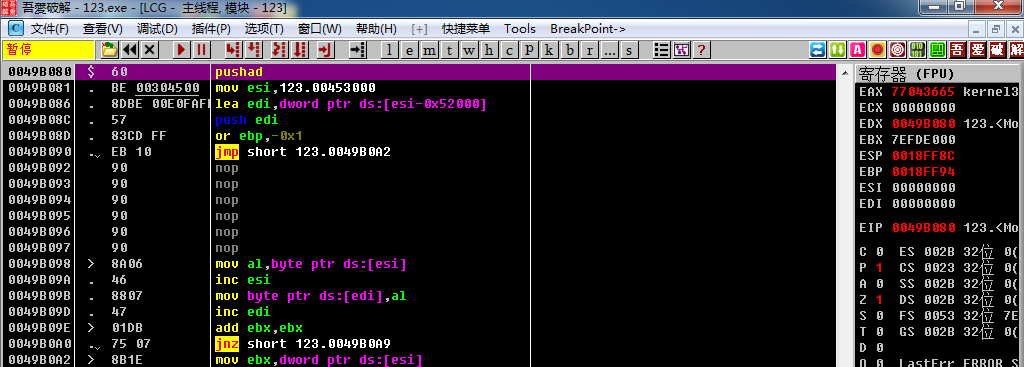Open Source window with 's' button
The width and height of the screenshot is (1024, 367).
(630, 50)
